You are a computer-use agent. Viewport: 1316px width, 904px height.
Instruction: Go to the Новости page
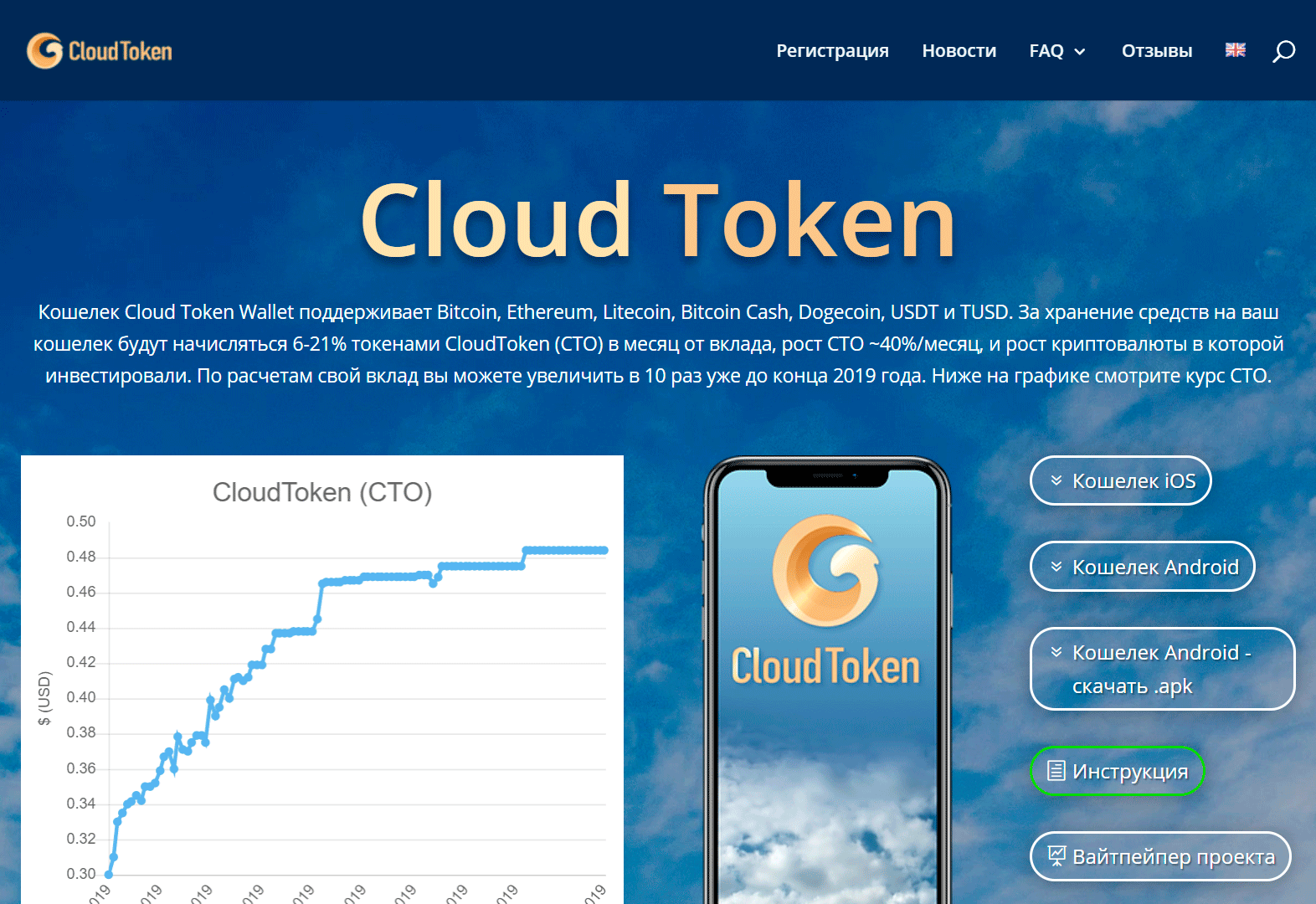(959, 51)
